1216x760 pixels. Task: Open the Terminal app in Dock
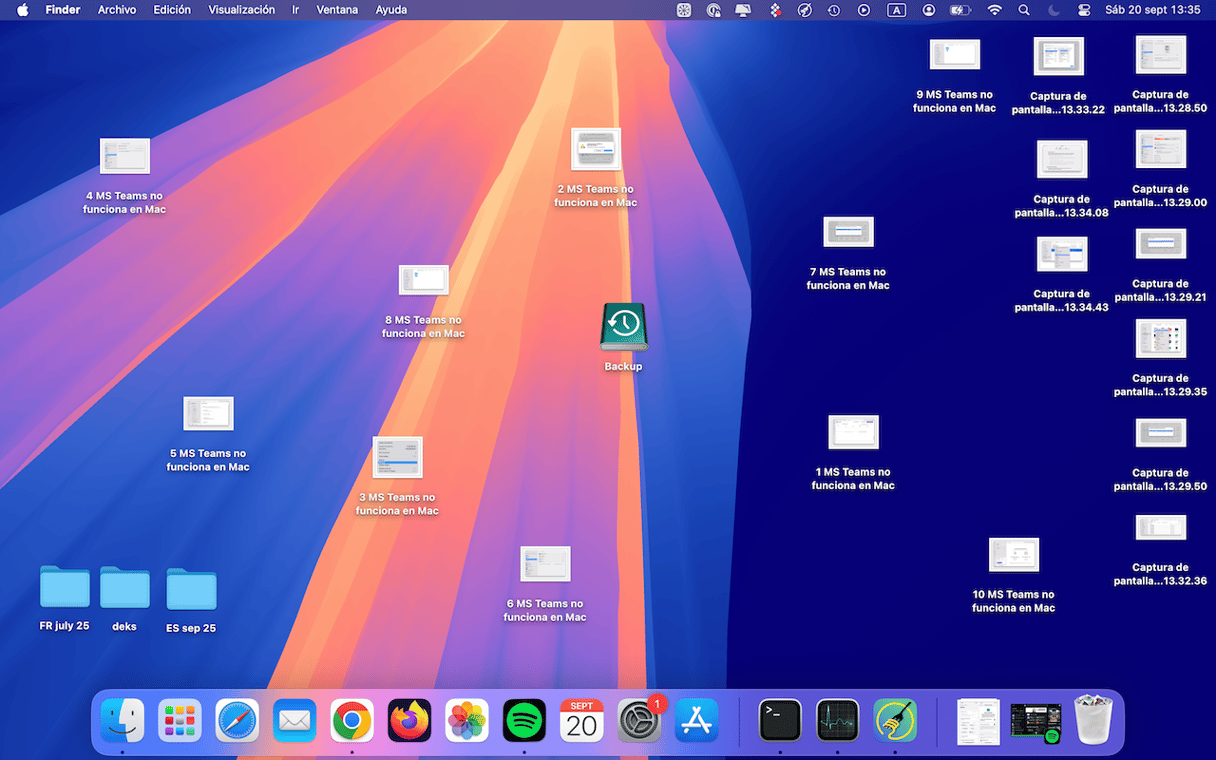click(780, 720)
